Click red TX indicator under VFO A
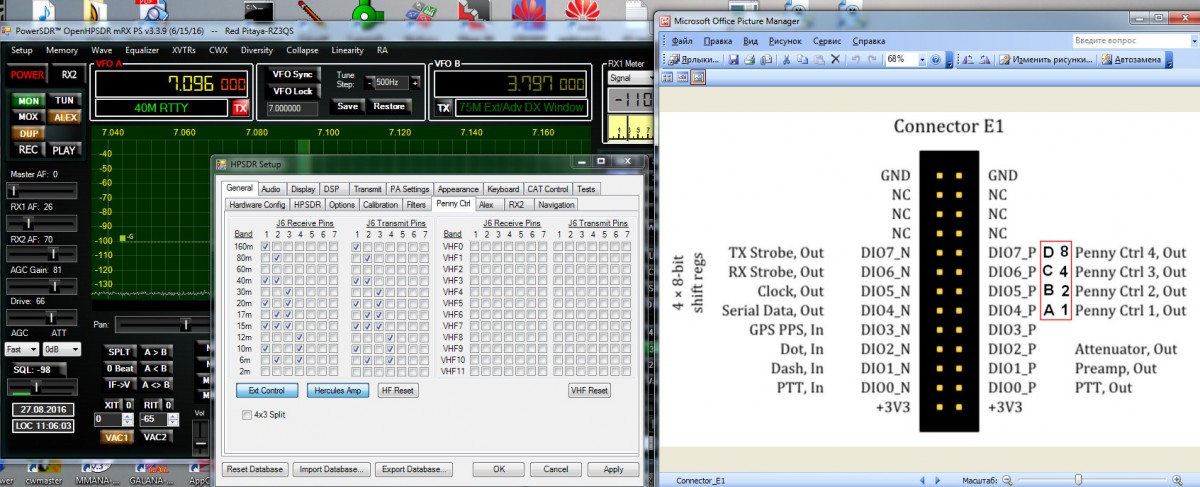The image size is (1200, 487). click(x=240, y=108)
